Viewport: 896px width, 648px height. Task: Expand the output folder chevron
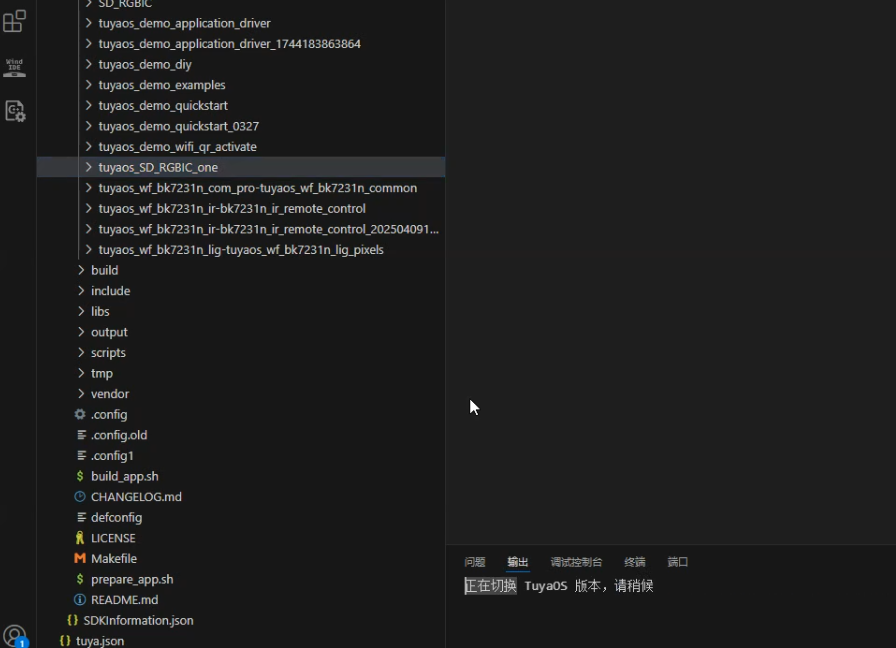(81, 331)
